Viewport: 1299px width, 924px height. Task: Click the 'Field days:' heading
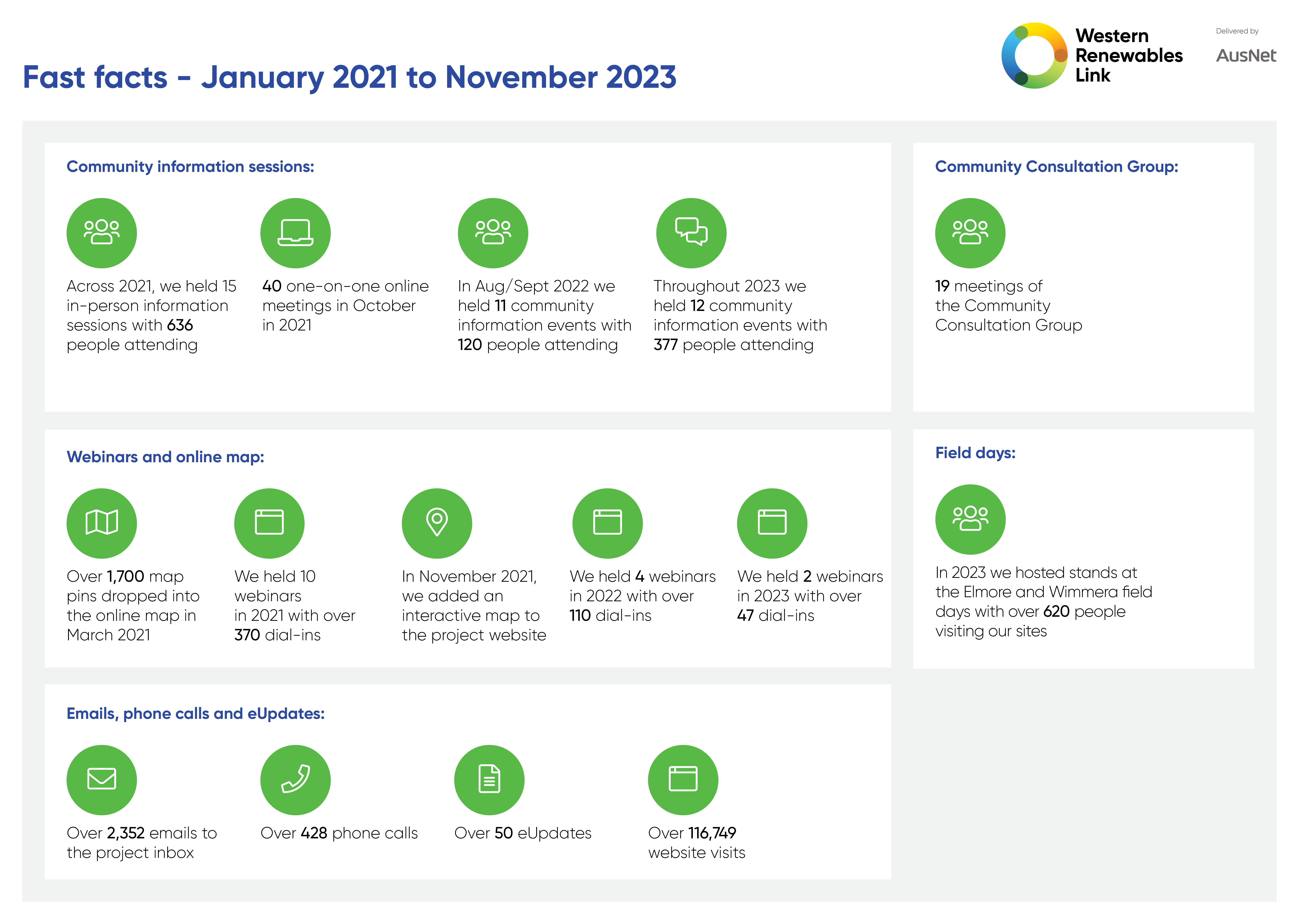pos(975,453)
